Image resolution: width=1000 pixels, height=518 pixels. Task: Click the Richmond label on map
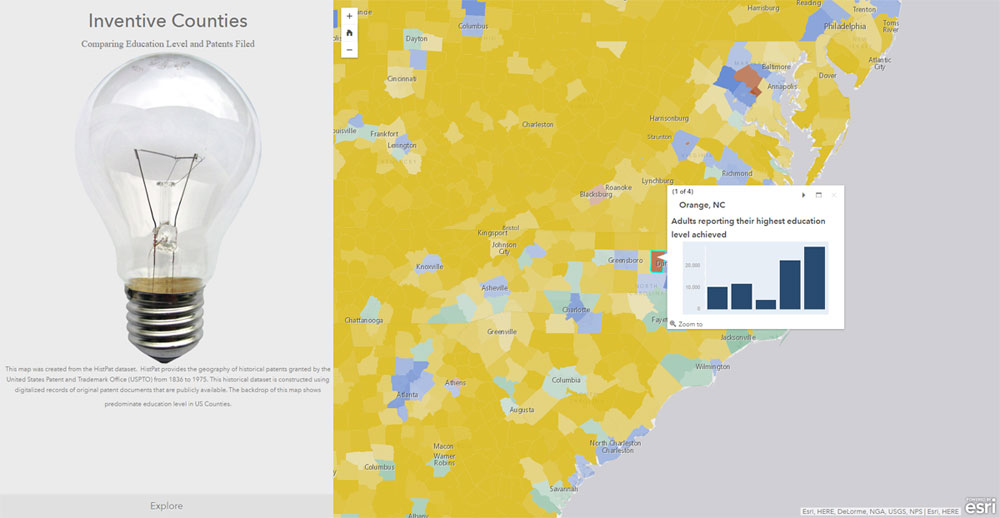(x=737, y=173)
